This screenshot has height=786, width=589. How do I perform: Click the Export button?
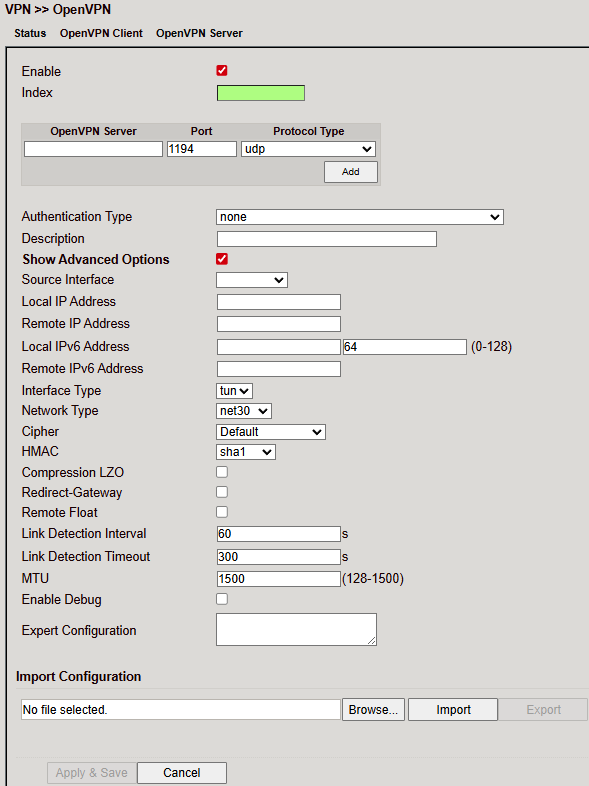(543, 710)
